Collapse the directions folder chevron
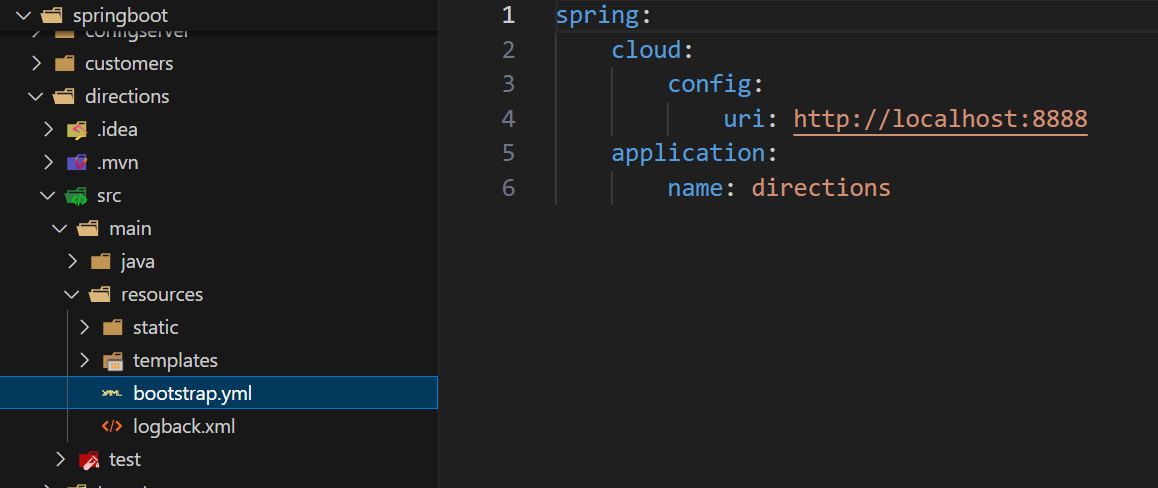Image resolution: width=1158 pixels, height=488 pixels. 36,97
